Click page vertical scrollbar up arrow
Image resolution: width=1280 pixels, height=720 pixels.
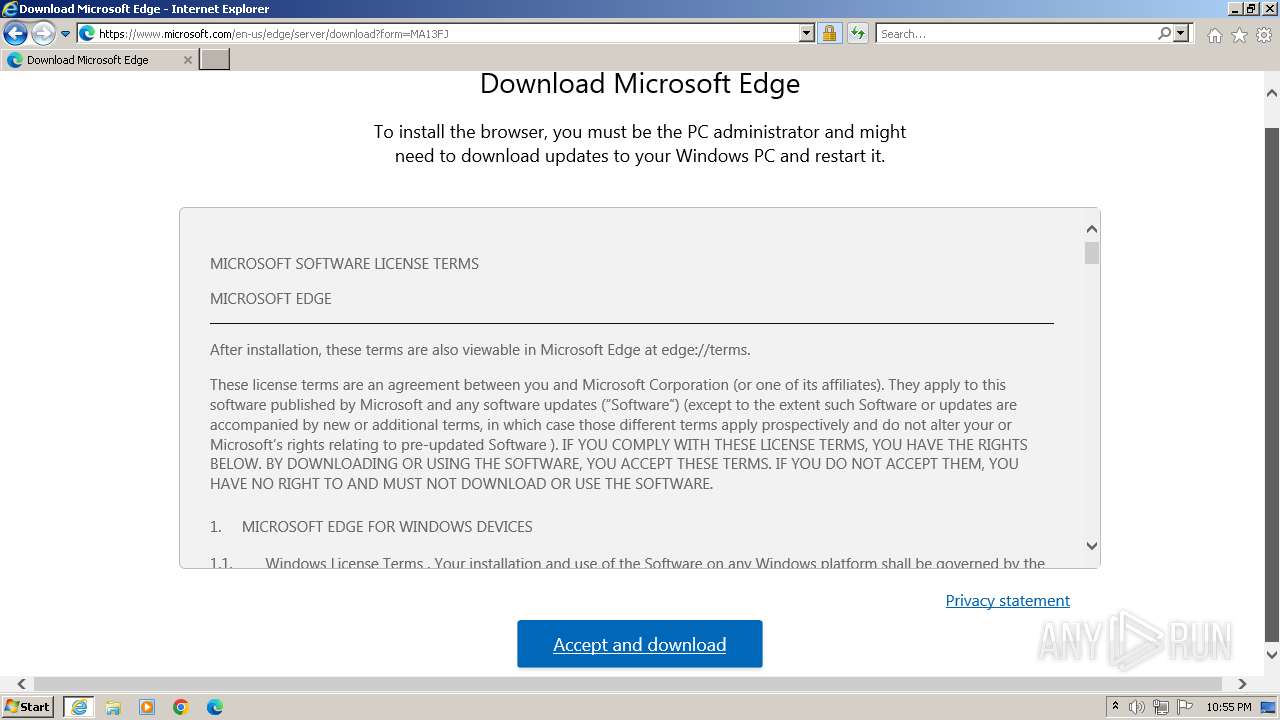coord(1271,93)
